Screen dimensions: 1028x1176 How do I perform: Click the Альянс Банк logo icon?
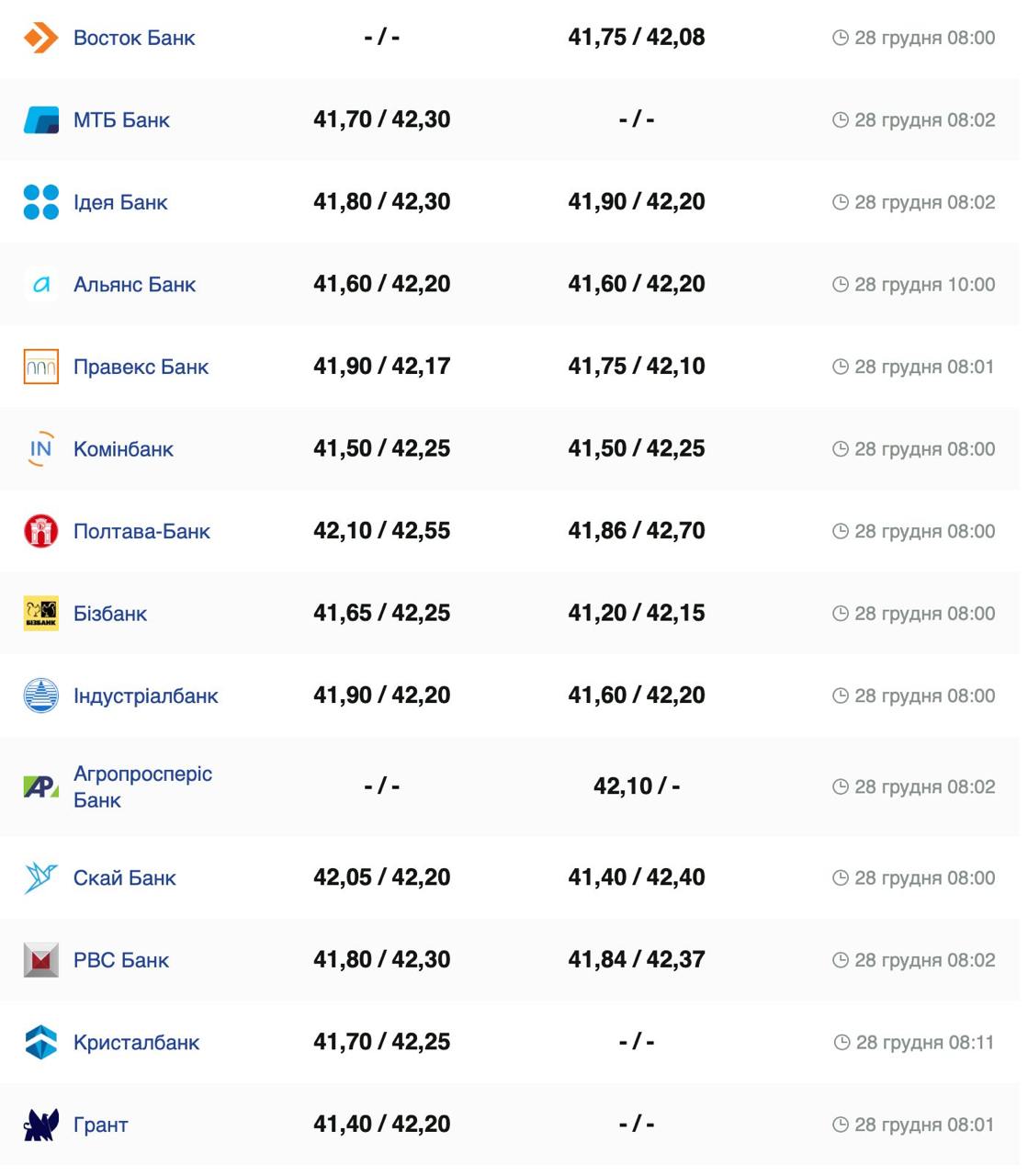pyautogui.click(x=40, y=285)
